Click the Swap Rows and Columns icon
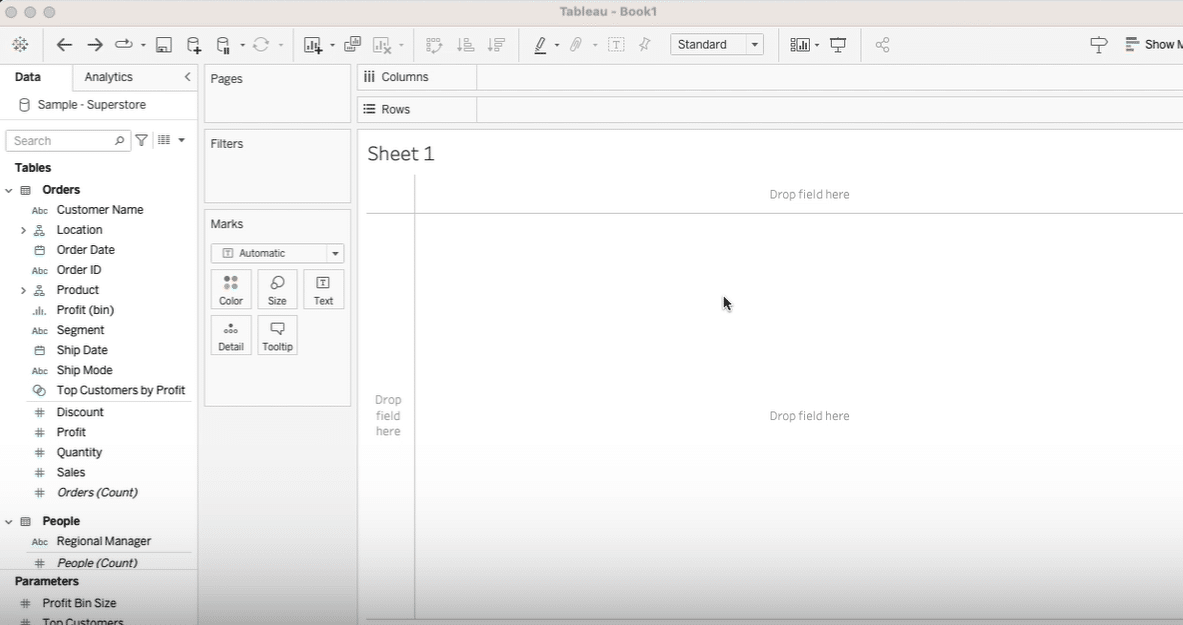1183x625 pixels. coord(434,45)
